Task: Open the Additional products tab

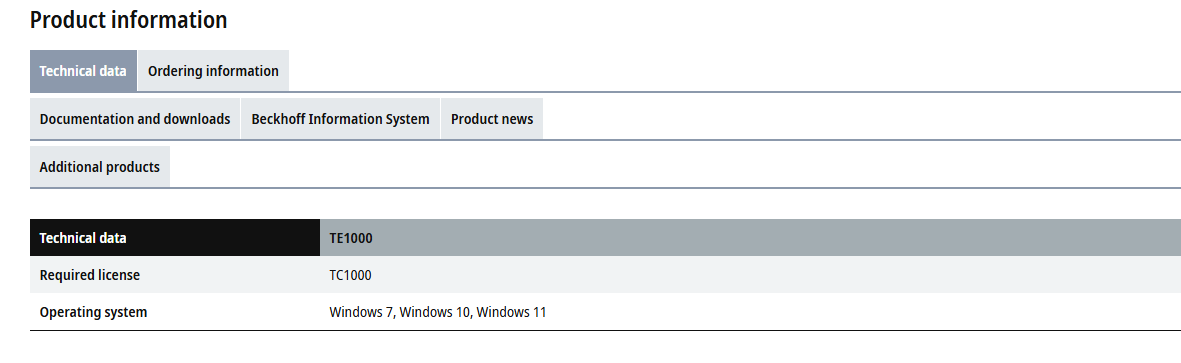Action: pyautogui.click(x=99, y=167)
